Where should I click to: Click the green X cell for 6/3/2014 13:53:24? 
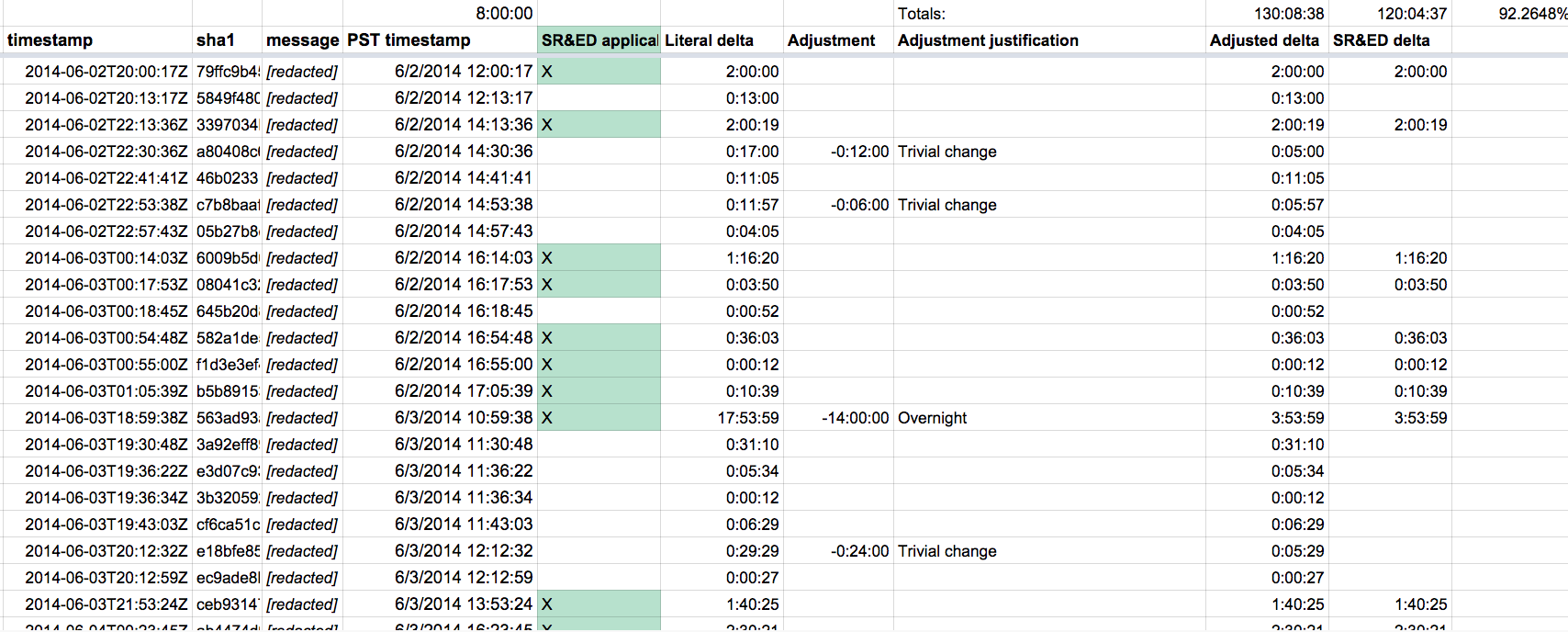point(599,604)
